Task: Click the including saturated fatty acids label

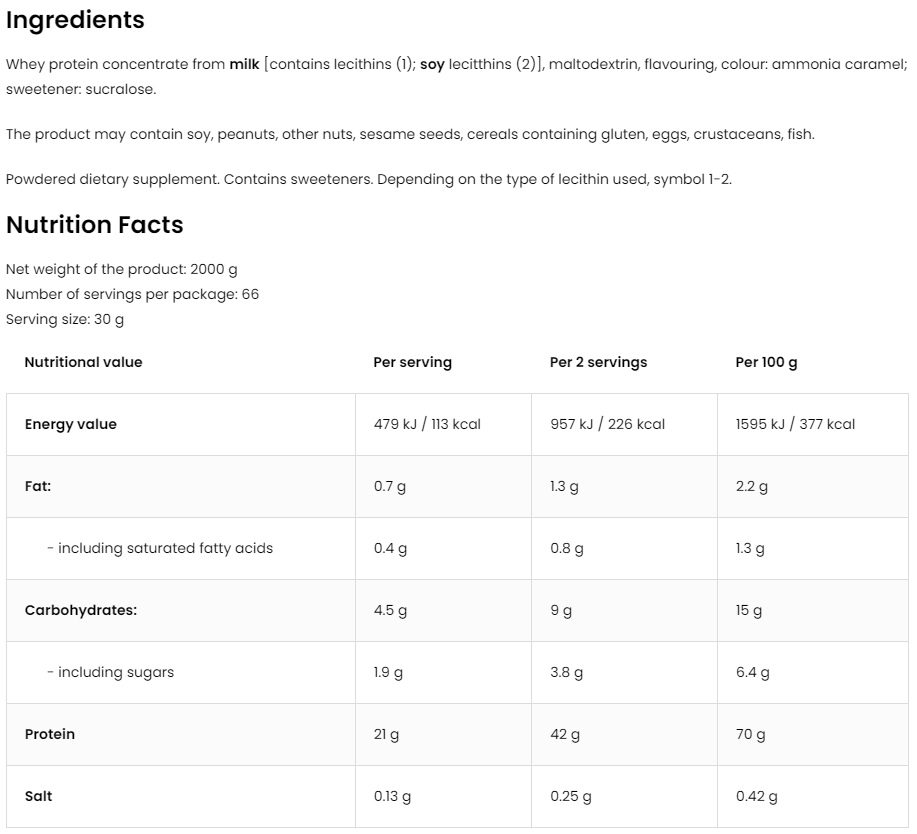Action: click(160, 548)
